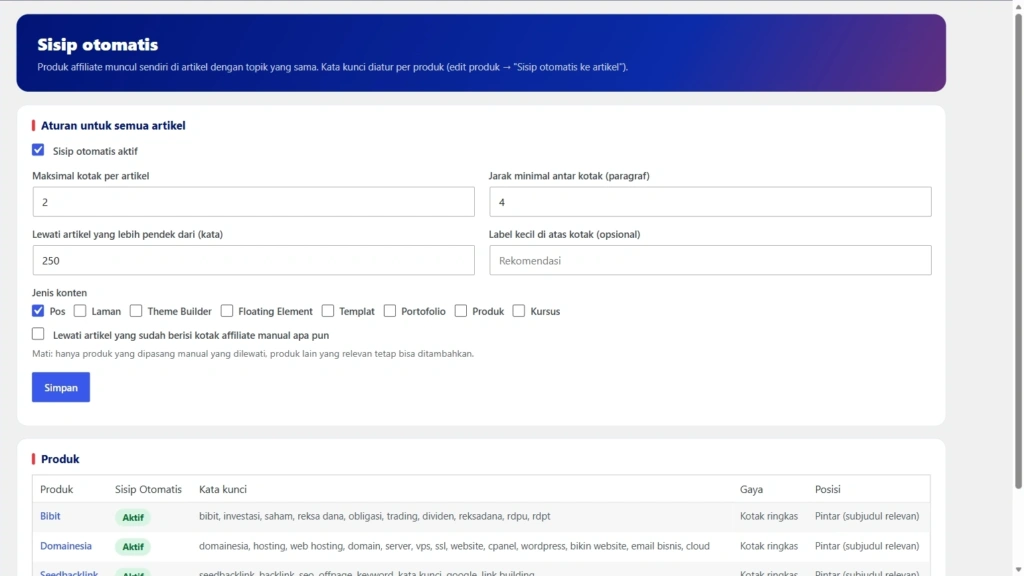Click the Posisi column header
Viewport: 1024px width, 576px height.
827,489
